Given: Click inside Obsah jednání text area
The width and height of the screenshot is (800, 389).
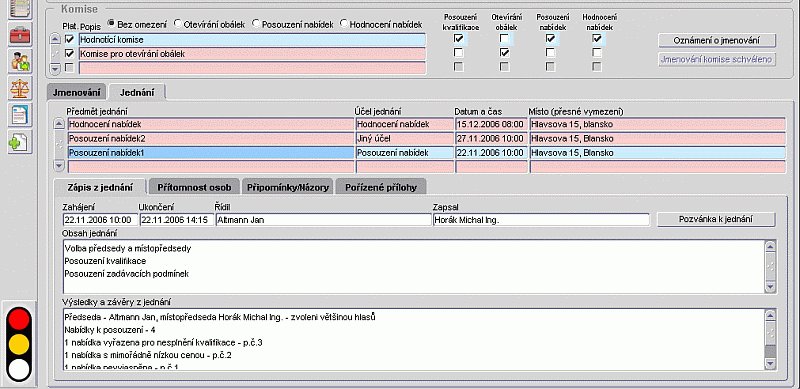Looking at the screenshot, I should click(x=413, y=267).
